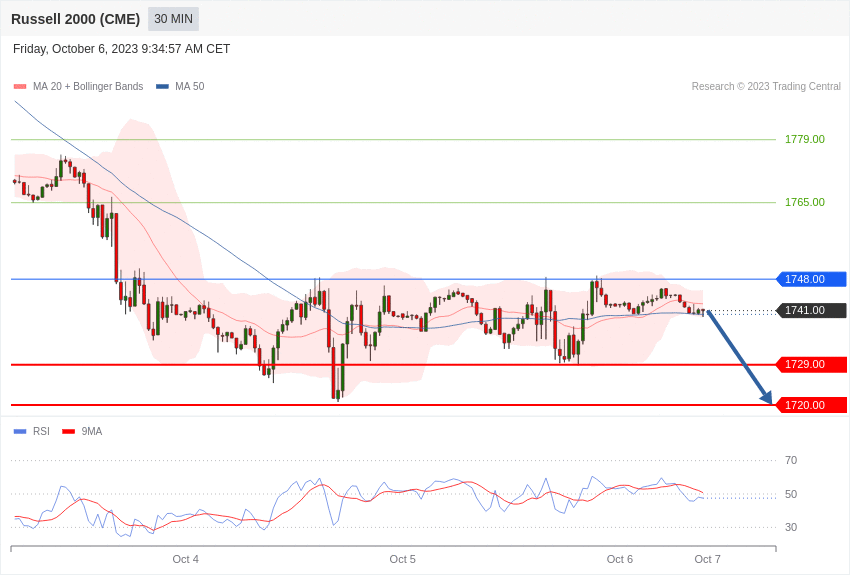This screenshot has width=850, height=576.
Task: Click the blue MA 50 legend swatch
Action: pyautogui.click(x=162, y=87)
